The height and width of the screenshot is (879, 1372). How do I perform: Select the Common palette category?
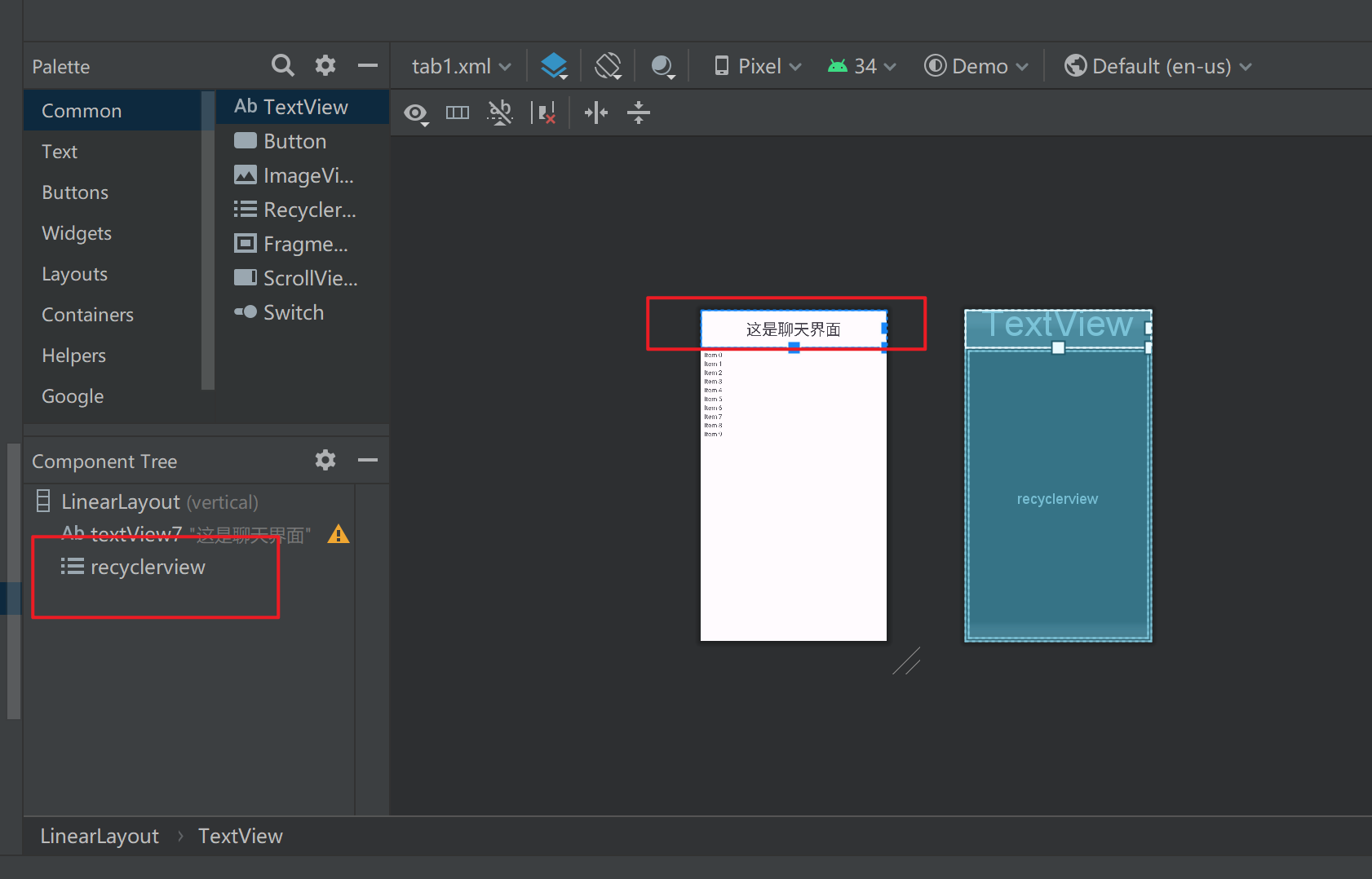coord(113,111)
